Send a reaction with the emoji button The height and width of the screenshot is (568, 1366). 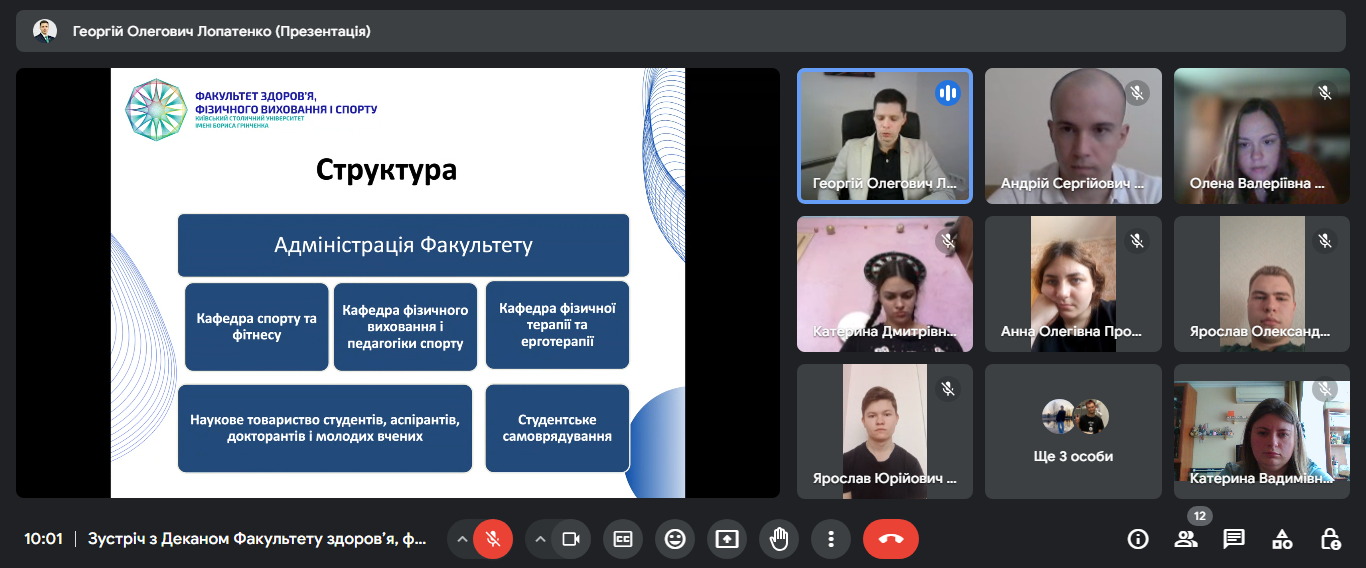click(675, 539)
